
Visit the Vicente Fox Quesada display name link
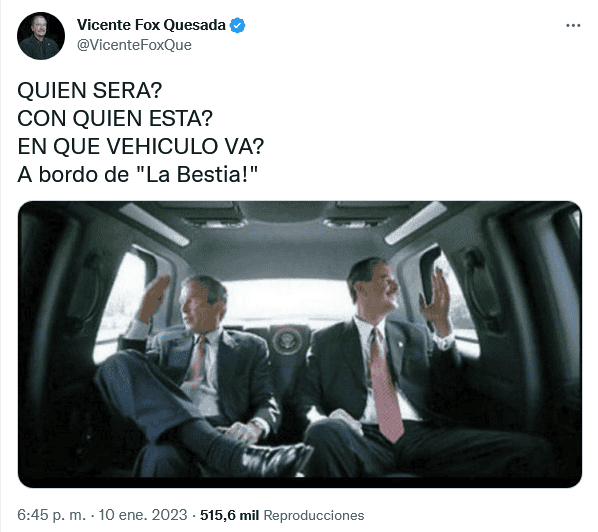click(x=151, y=25)
